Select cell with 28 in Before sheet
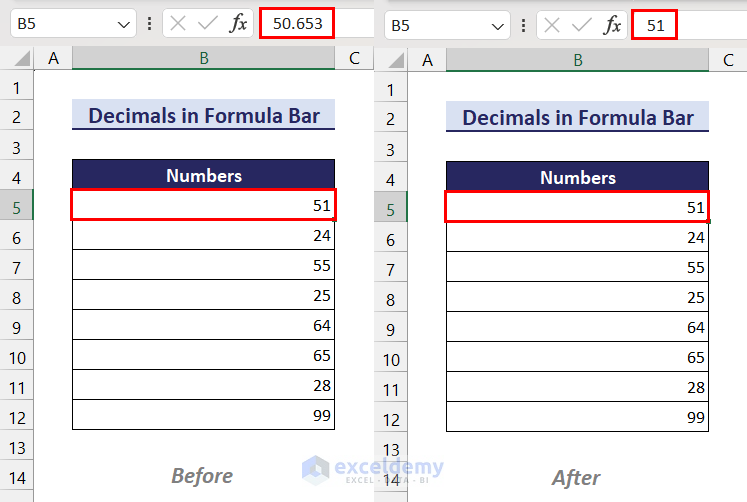747x502 pixels. click(x=203, y=385)
